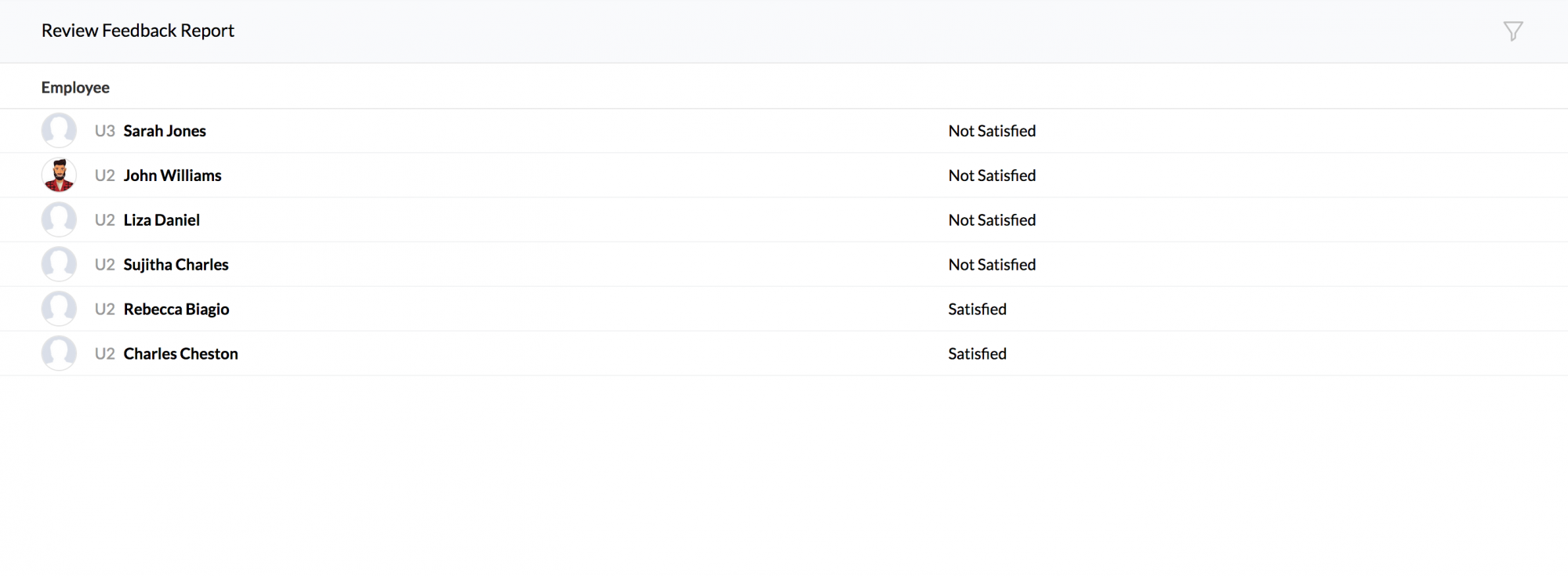The image size is (1568, 576).
Task: Click the Review Feedback Report title
Action: pos(138,31)
